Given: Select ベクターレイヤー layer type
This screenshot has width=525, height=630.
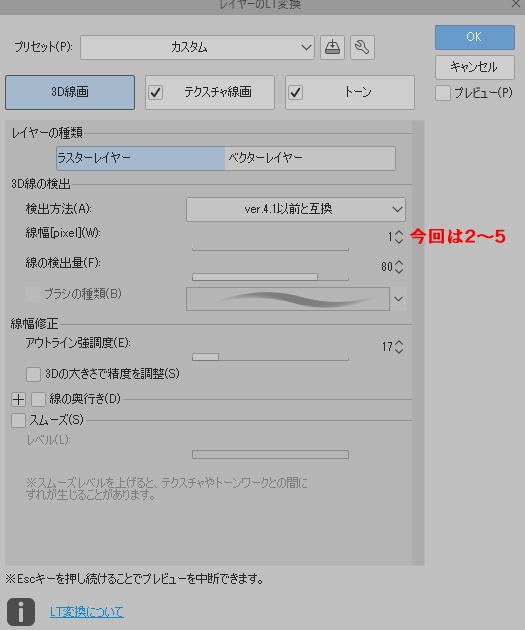Looking at the screenshot, I should [310, 158].
